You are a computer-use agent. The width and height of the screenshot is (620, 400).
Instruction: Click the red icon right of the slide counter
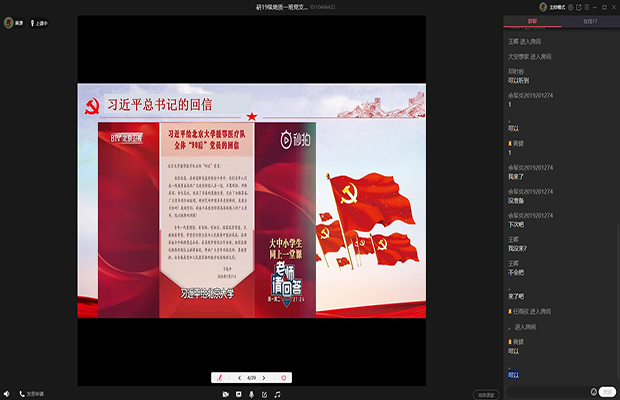tap(285, 377)
